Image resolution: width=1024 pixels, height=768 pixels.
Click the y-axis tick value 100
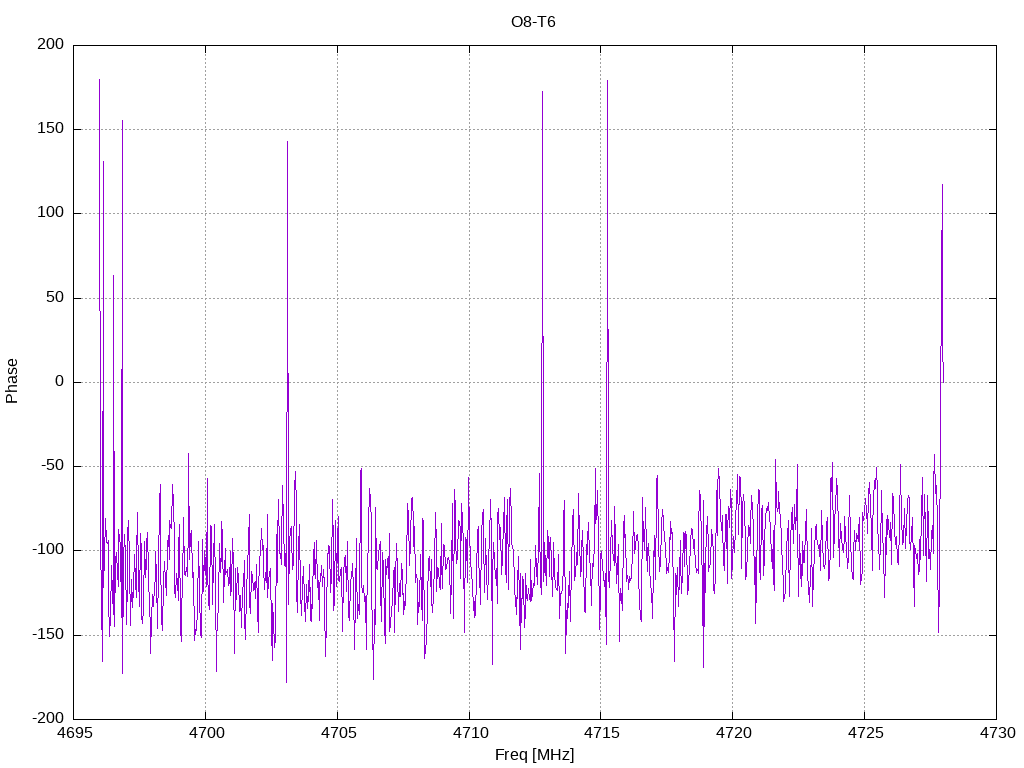[x=51, y=213]
